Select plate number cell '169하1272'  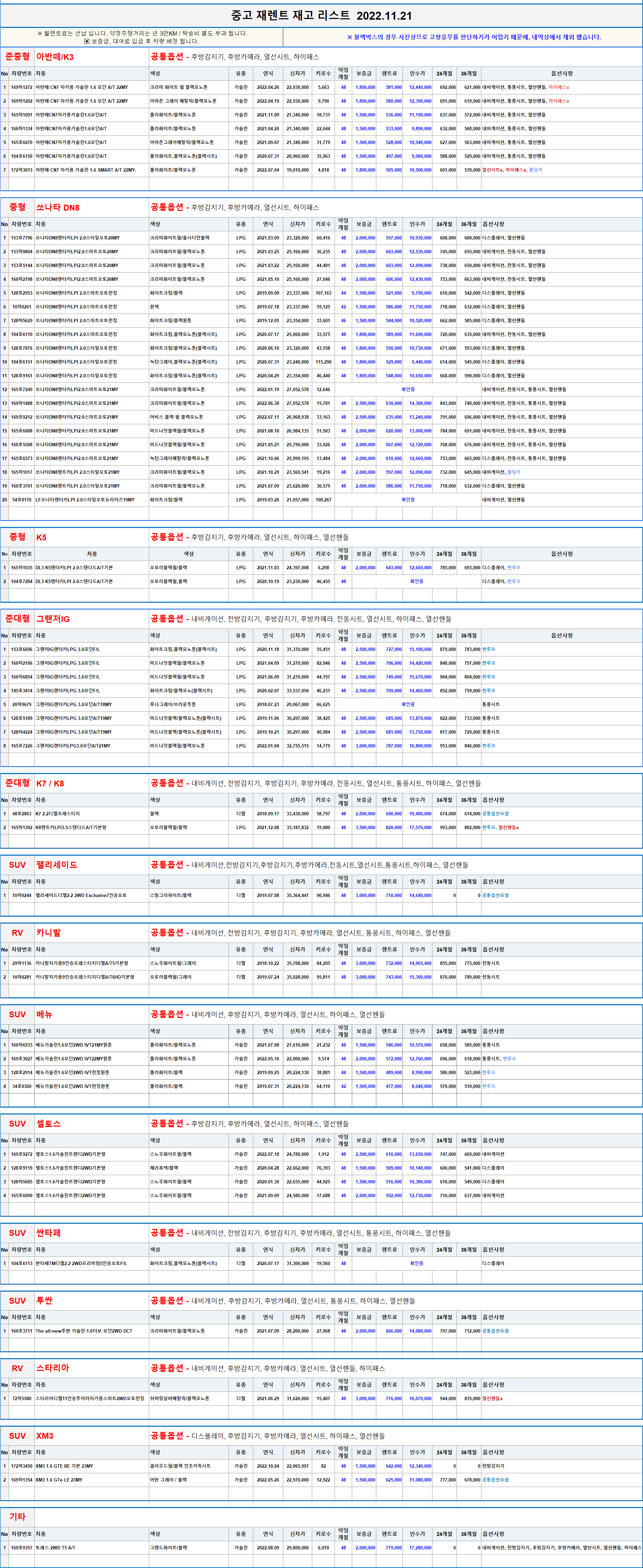click(x=21, y=87)
